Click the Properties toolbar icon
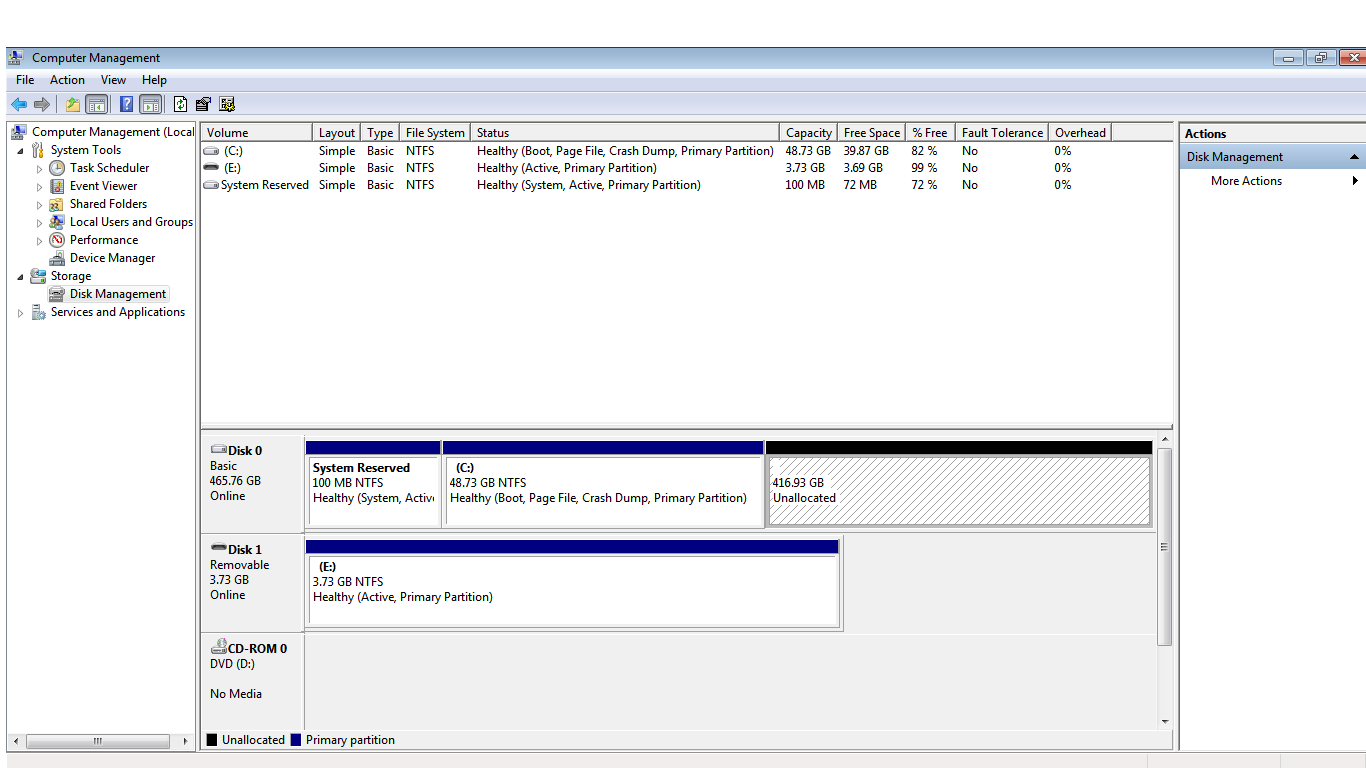 click(x=203, y=104)
